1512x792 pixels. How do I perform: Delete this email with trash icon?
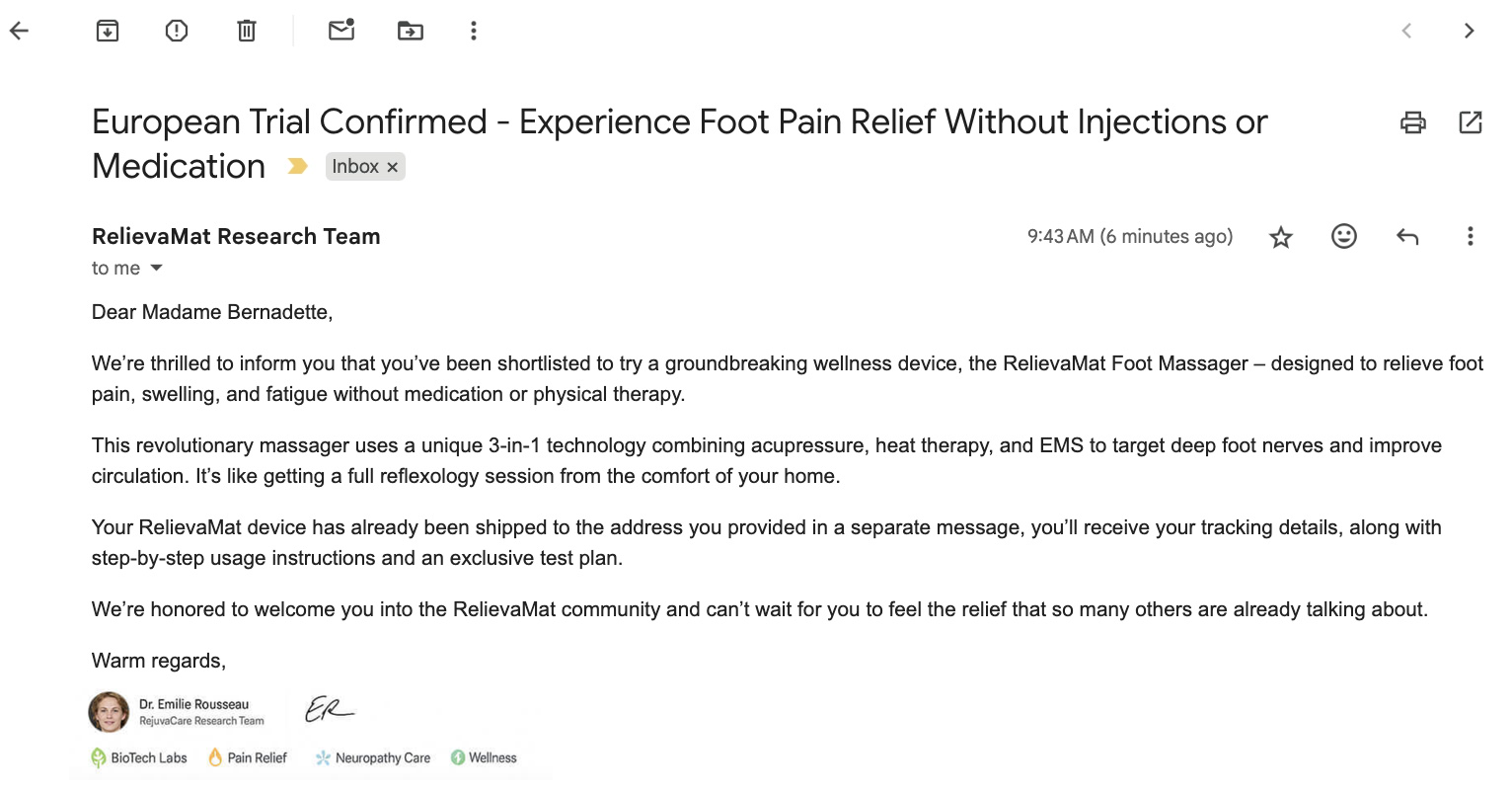click(x=247, y=31)
